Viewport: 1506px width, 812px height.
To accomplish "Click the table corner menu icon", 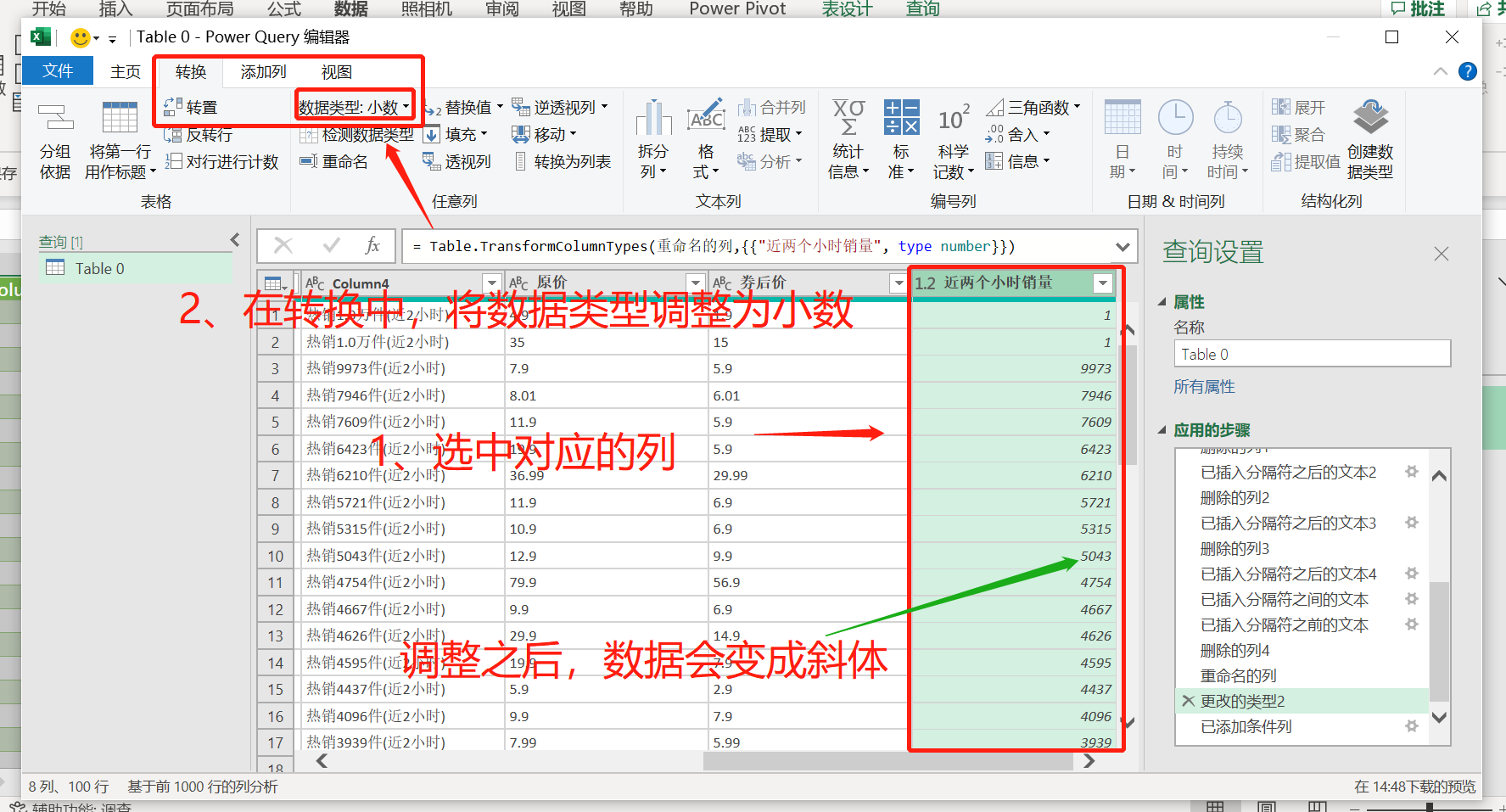I will point(275,283).
